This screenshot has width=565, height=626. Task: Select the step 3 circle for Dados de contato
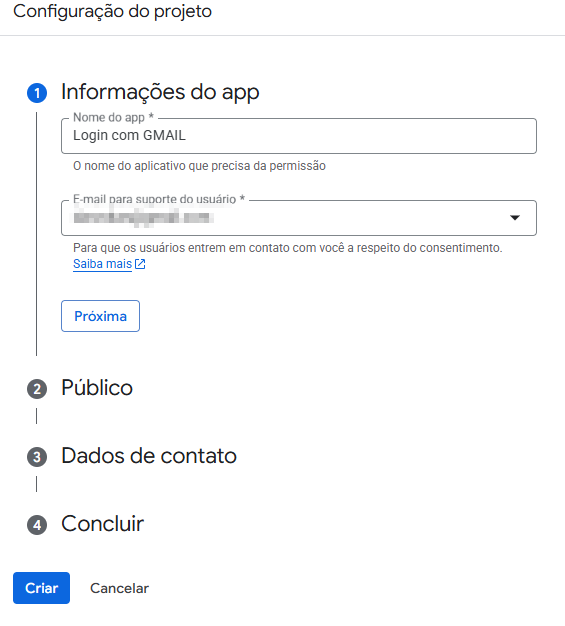click(37, 457)
